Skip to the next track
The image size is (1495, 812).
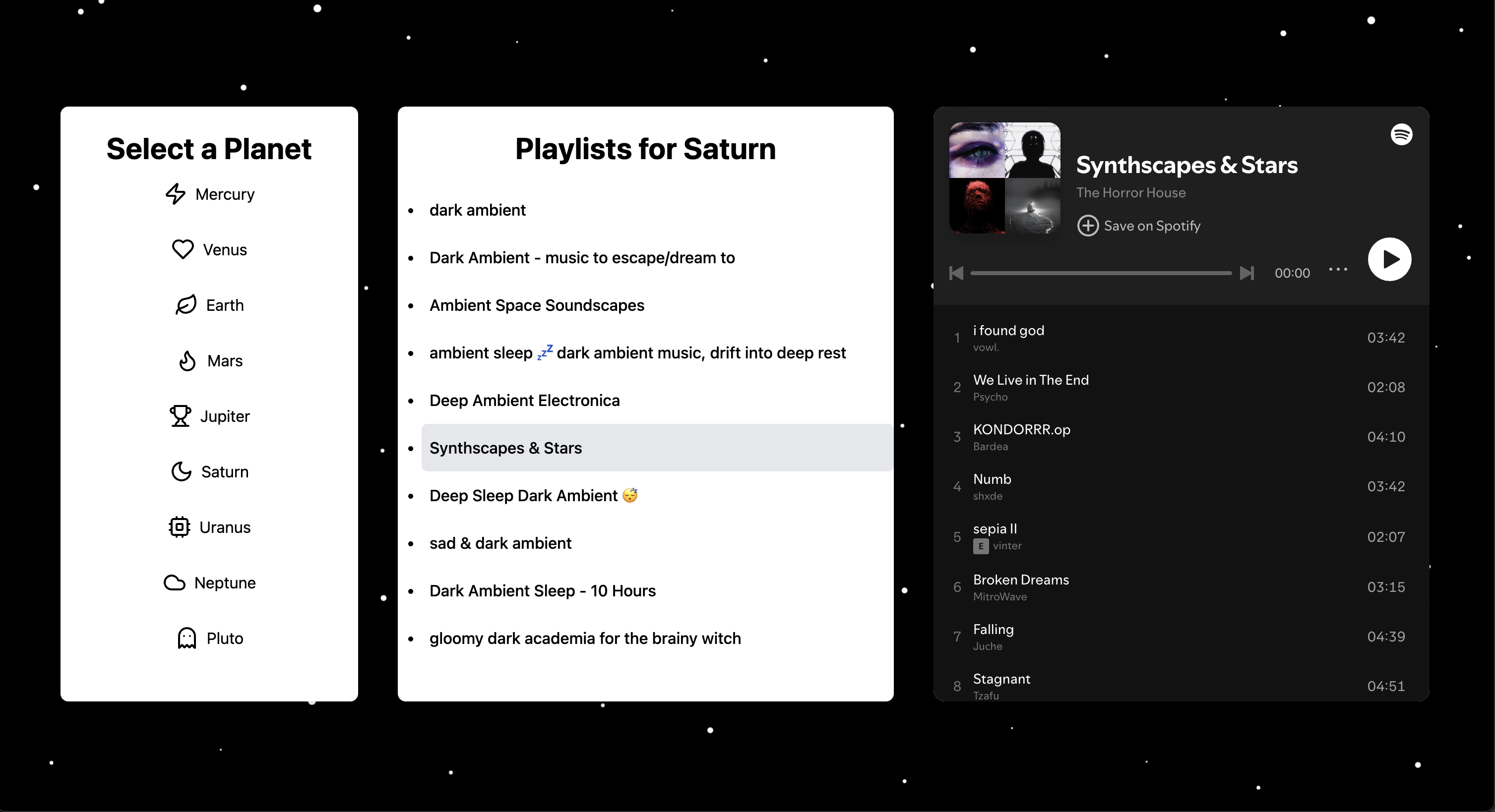coord(1246,273)
